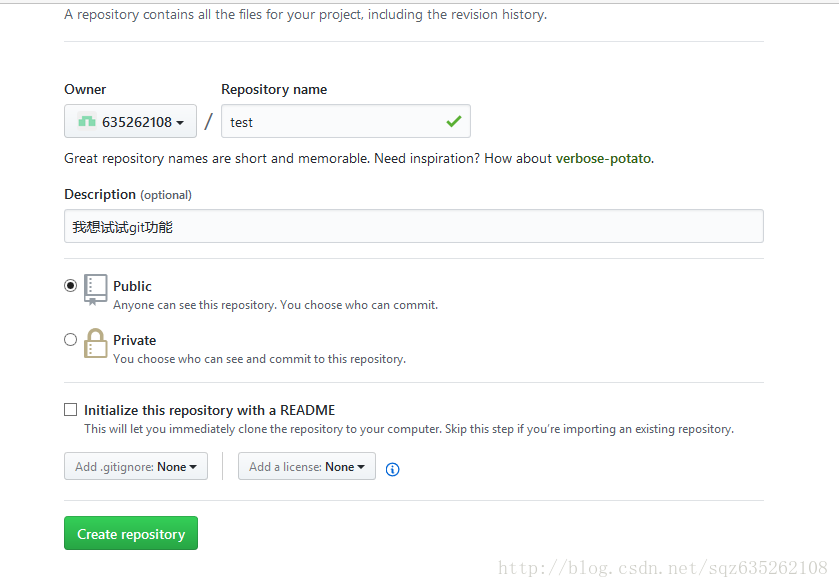This screenshot has width=839, height=588.
Task: Select the Public radio button
Action: tap(70, 285)
